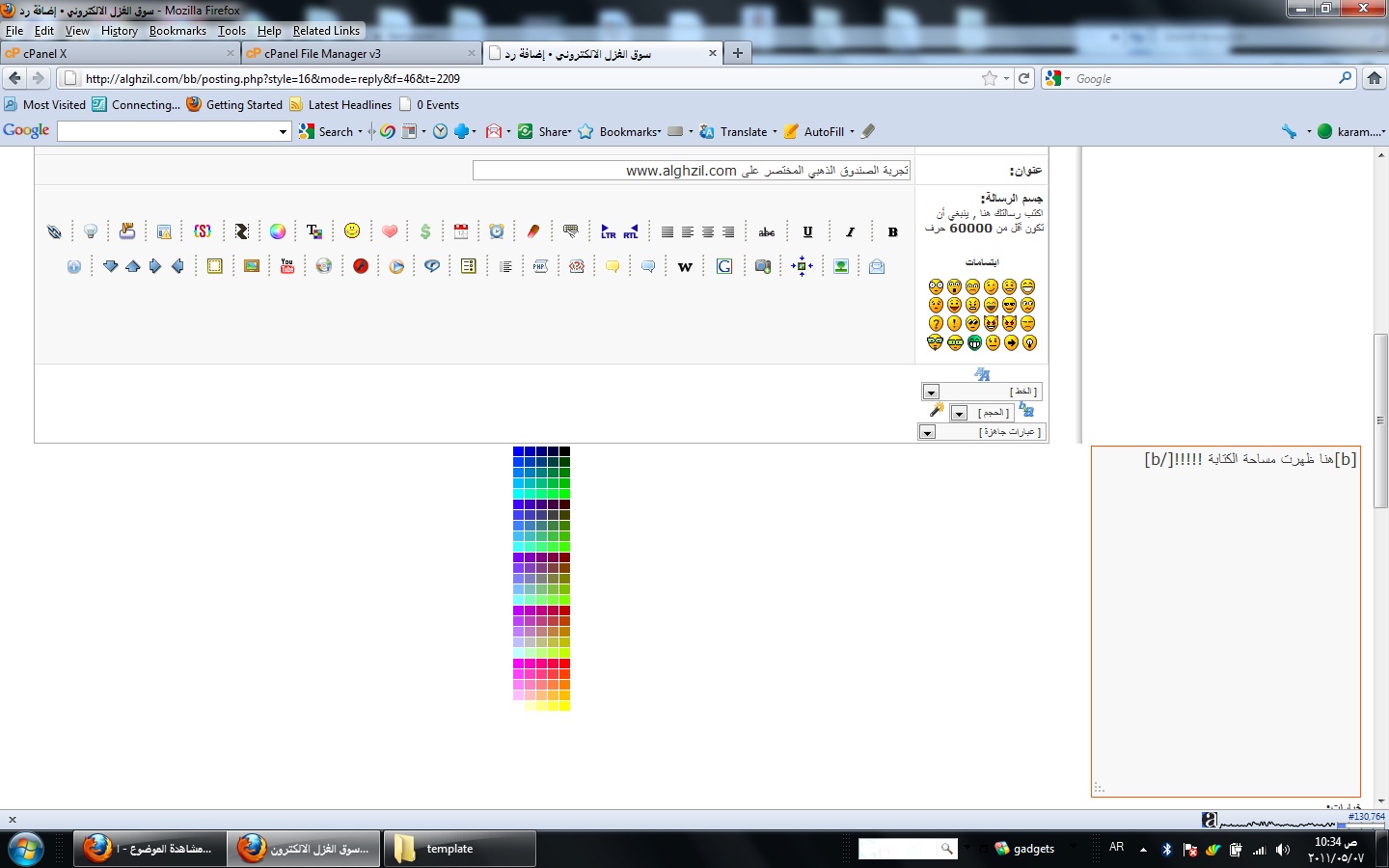
Task: Open the Bookmarks menu
Action: (x=177, y=31)
